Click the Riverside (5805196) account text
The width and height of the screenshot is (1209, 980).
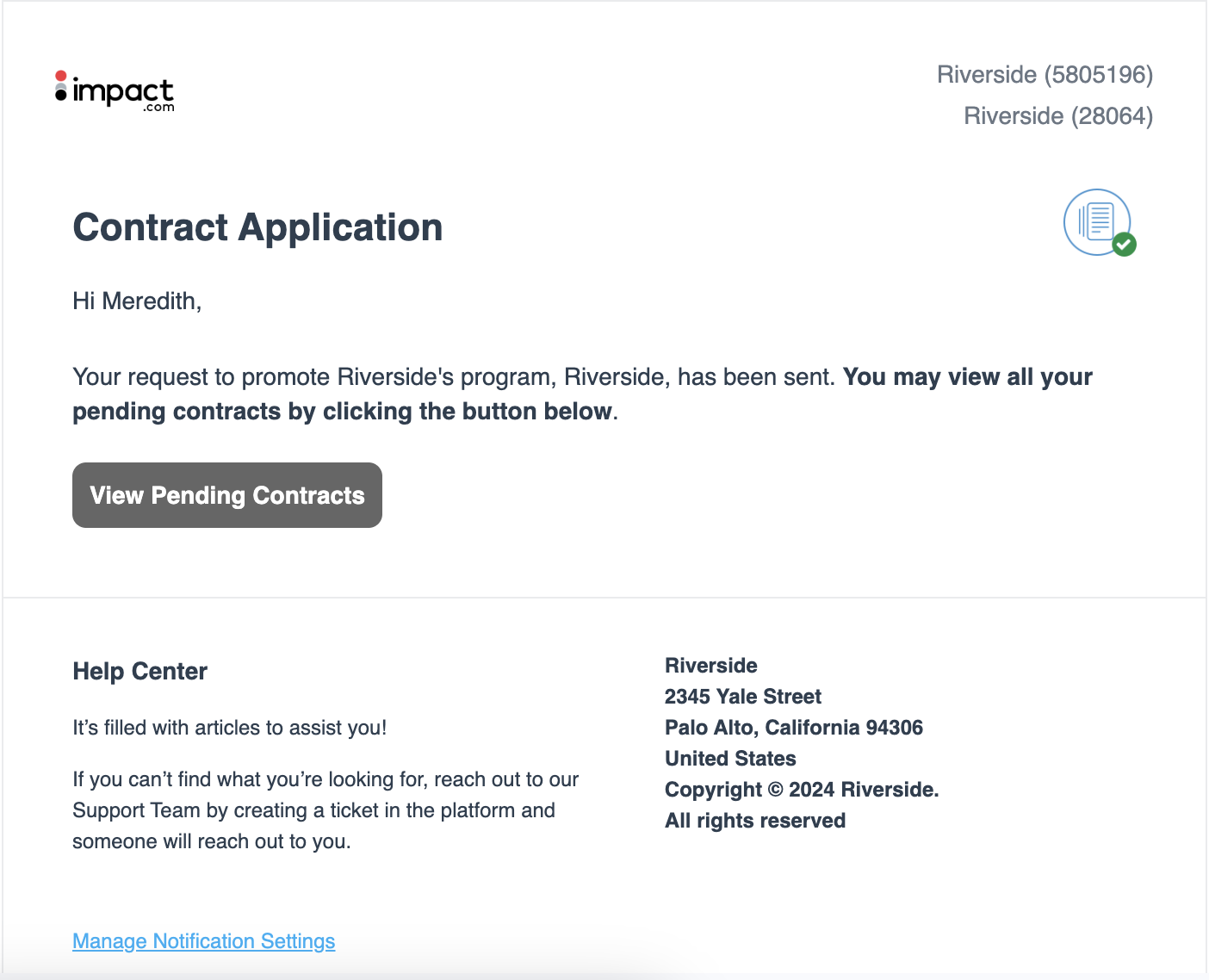click(x=1045, y=75)
